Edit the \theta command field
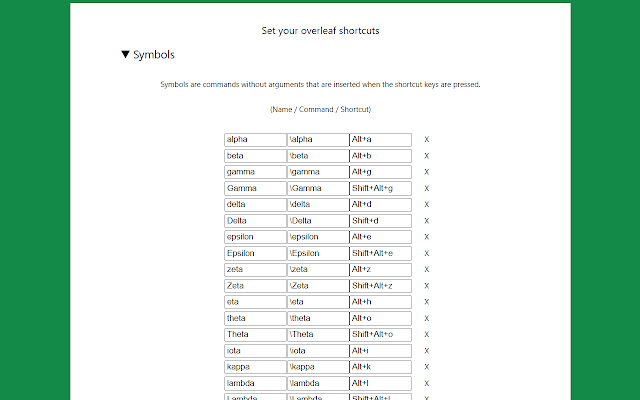 click(317, 318)
